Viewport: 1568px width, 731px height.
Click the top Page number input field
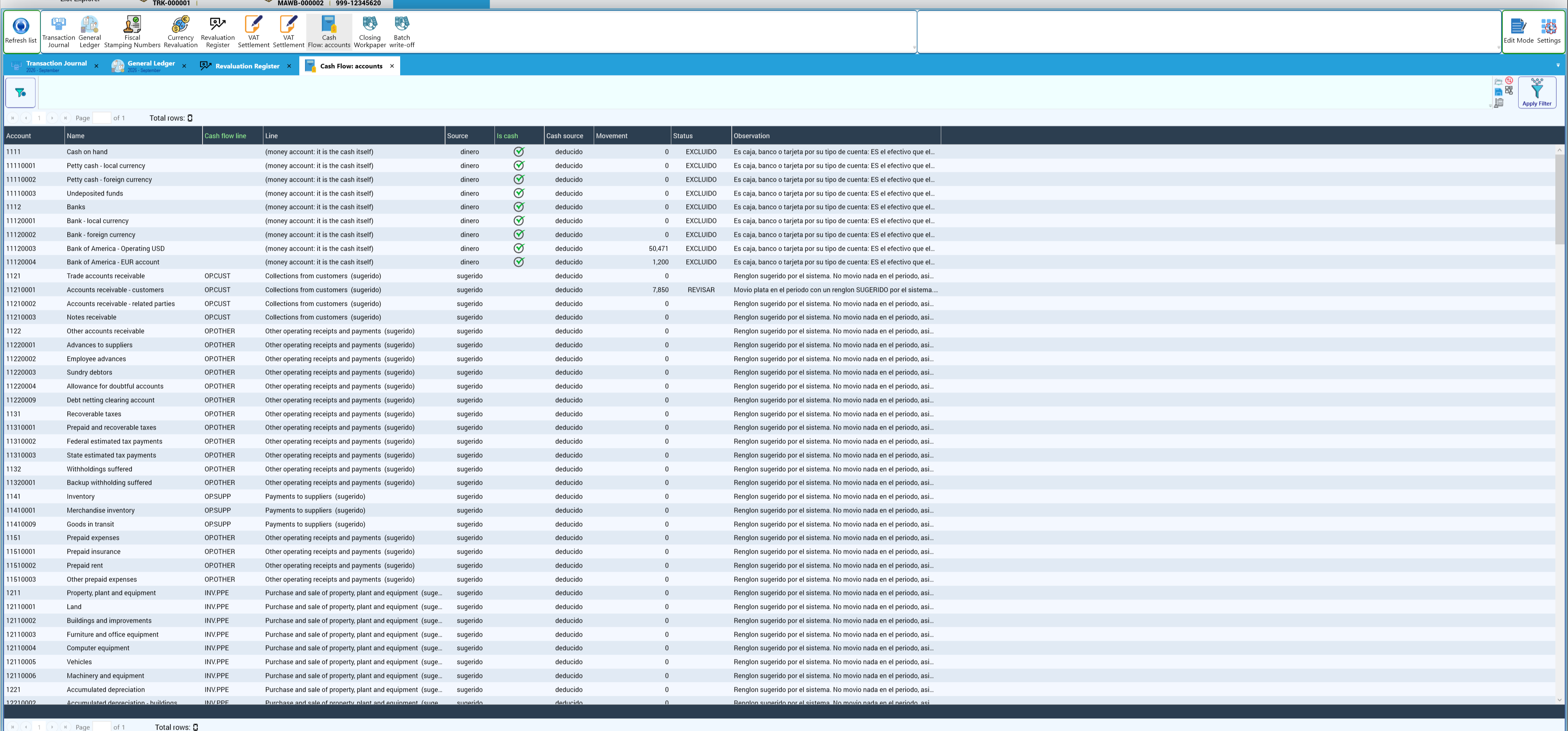[x=102, y=118]
